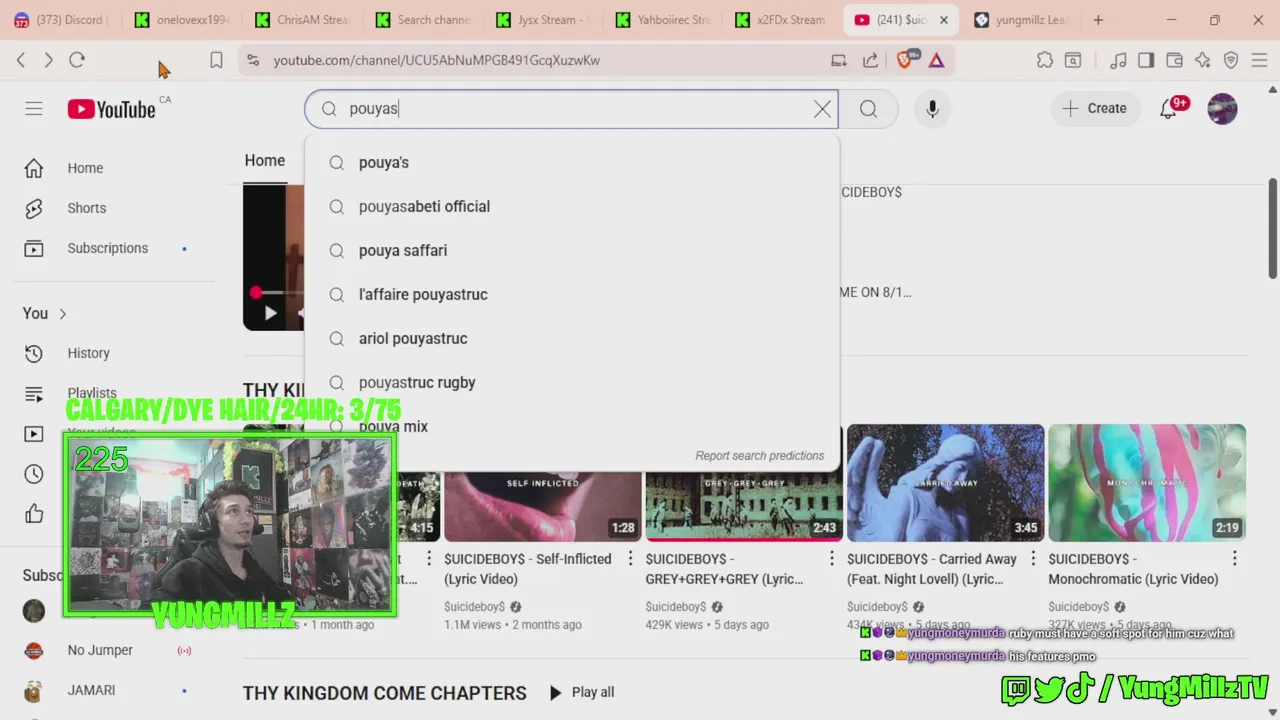Open the Brave VPN shield icon

[1231, 60]
